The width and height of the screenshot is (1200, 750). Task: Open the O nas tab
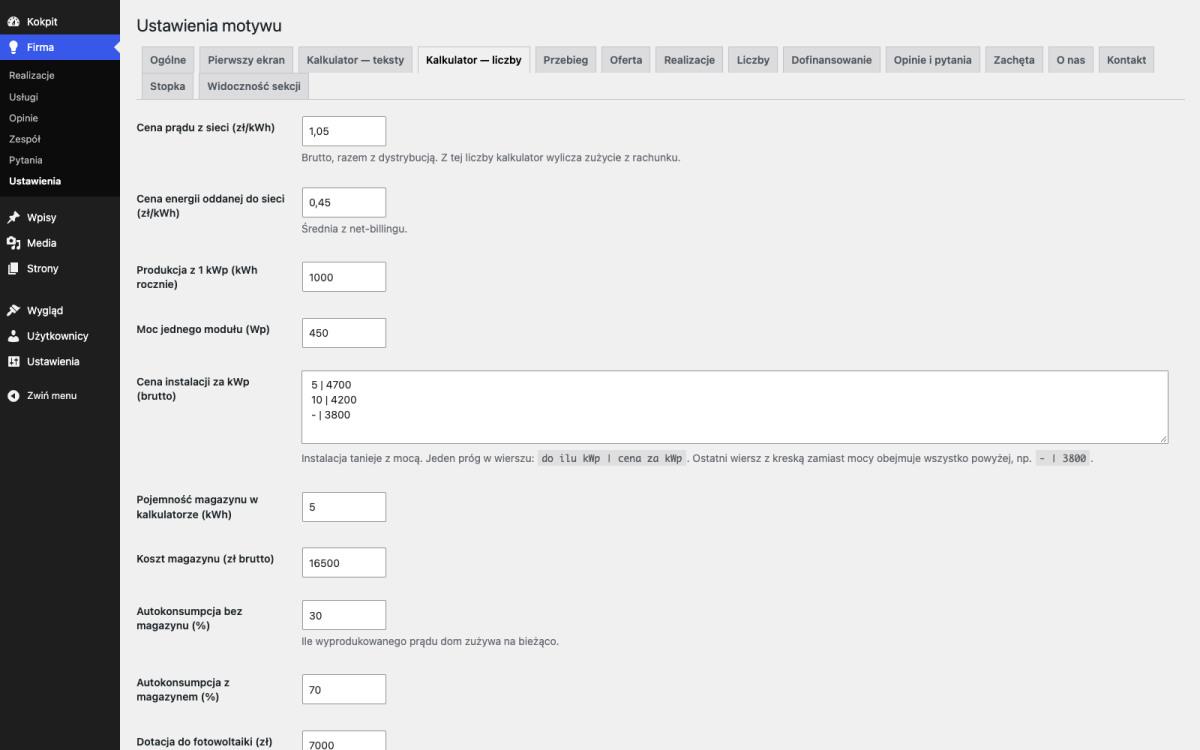pyautogui.click(x=1071, y=60)
